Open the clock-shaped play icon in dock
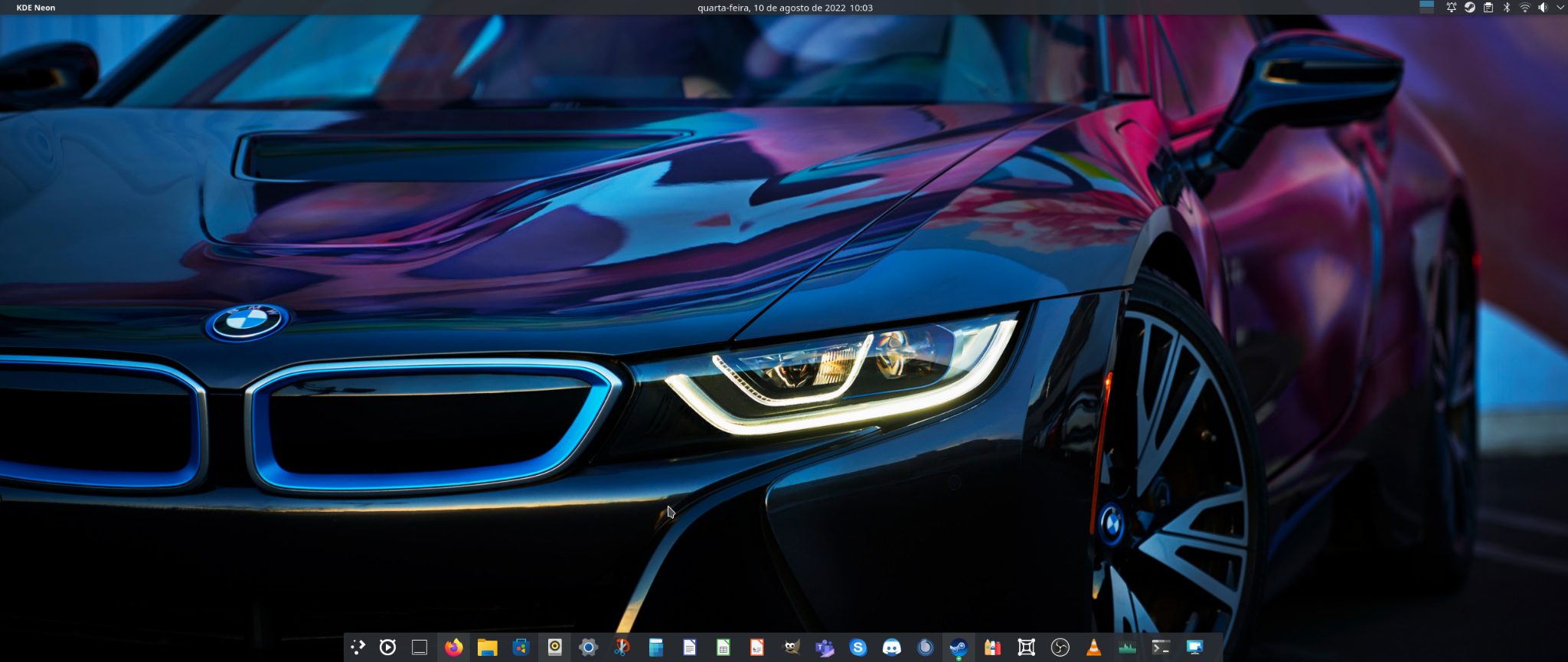Screen dimensions: 1568x662 coord(387,647)
